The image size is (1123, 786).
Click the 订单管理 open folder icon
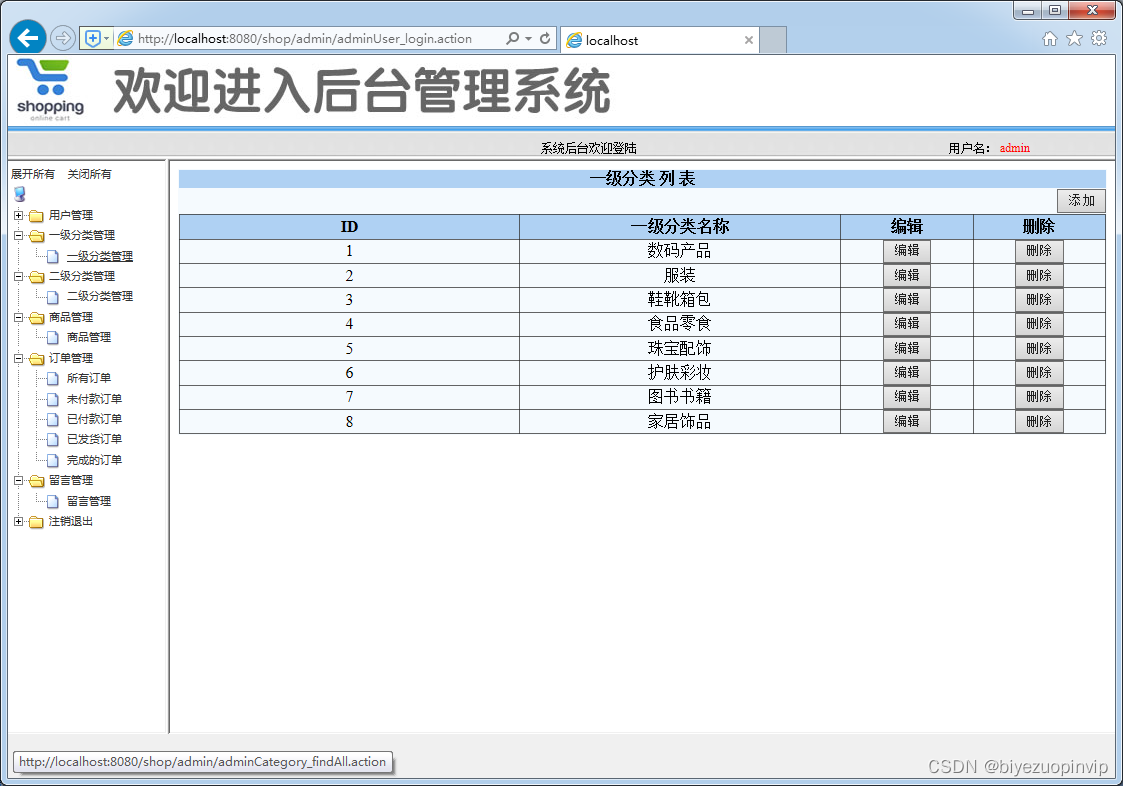37,358
